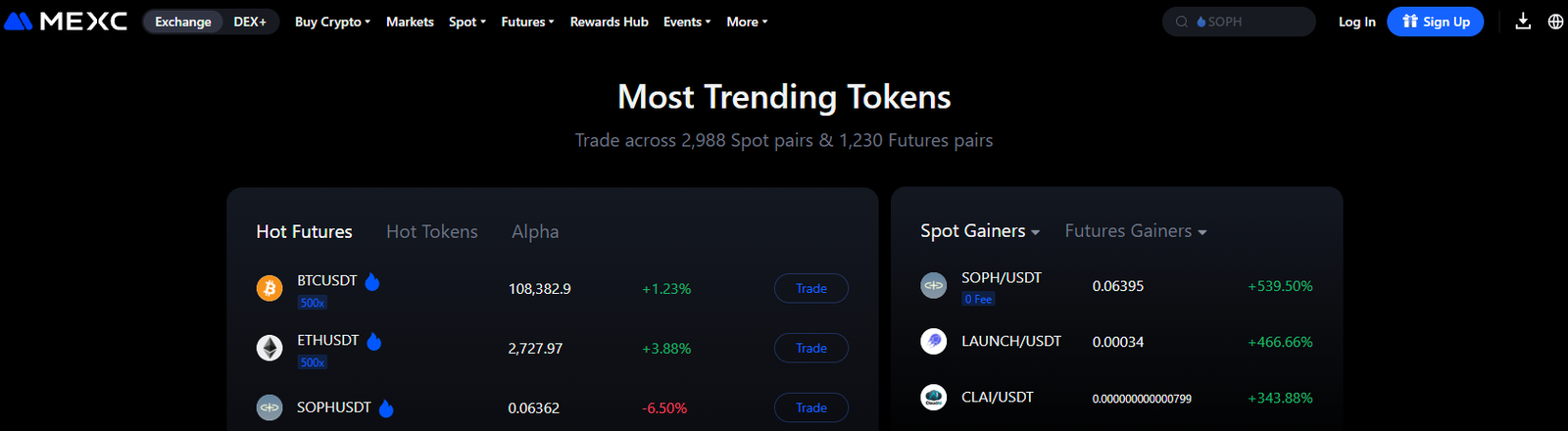1568x431 pixels.
Task: Click the SOPH search field
Action: pyautogui.click(x=1239, y=22)
